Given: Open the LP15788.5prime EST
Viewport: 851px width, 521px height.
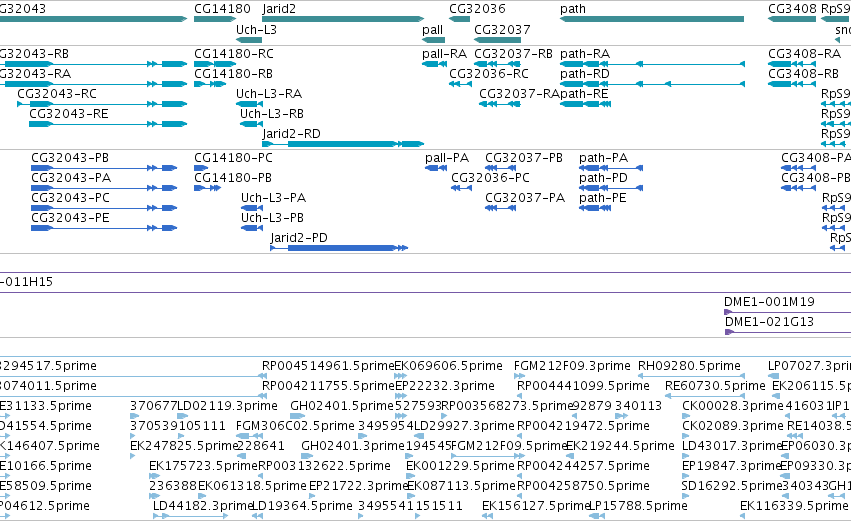Looking at the screenshot, I should pyautogui.click(x=639, y=506).
